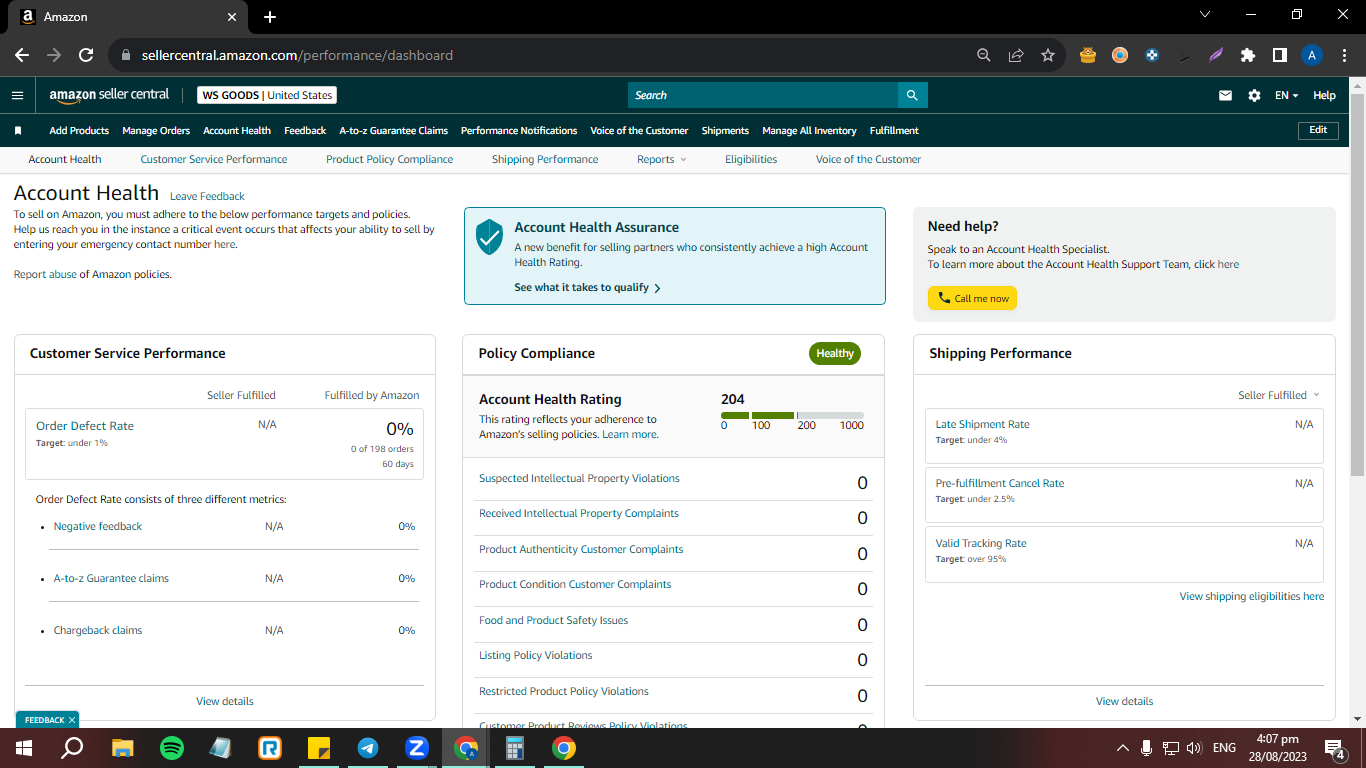
Task: Click the Edit button on the navigation bar
Action: (x=1318, y=130)
